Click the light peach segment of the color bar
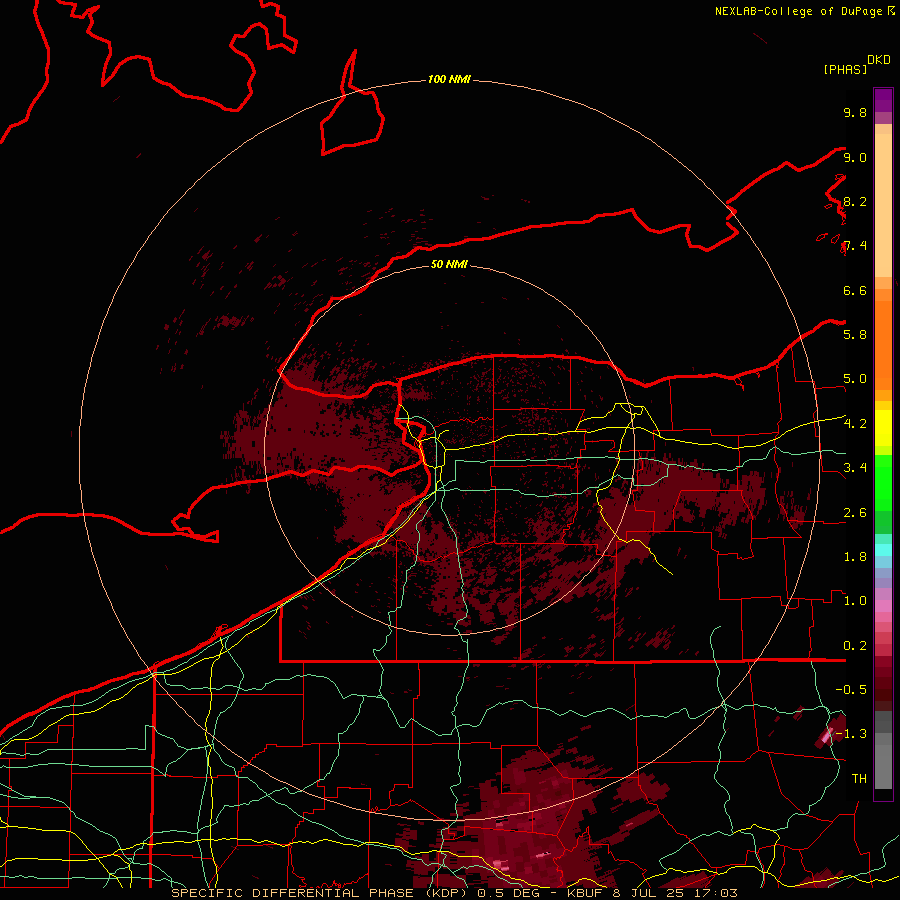The height and width of the screenshot is (900, 900). pos(883,205)
